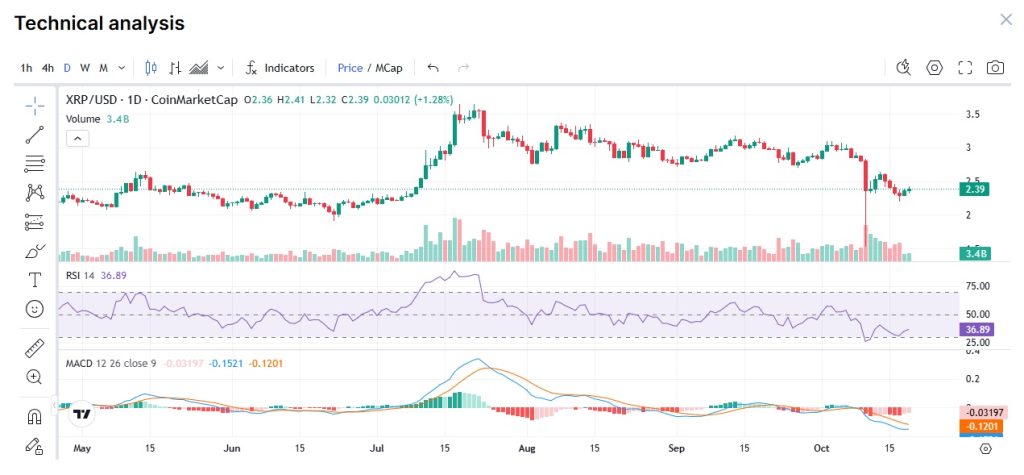Switch chart to area style
This screenshot has height=475, width=1024.
click(199, 67)
